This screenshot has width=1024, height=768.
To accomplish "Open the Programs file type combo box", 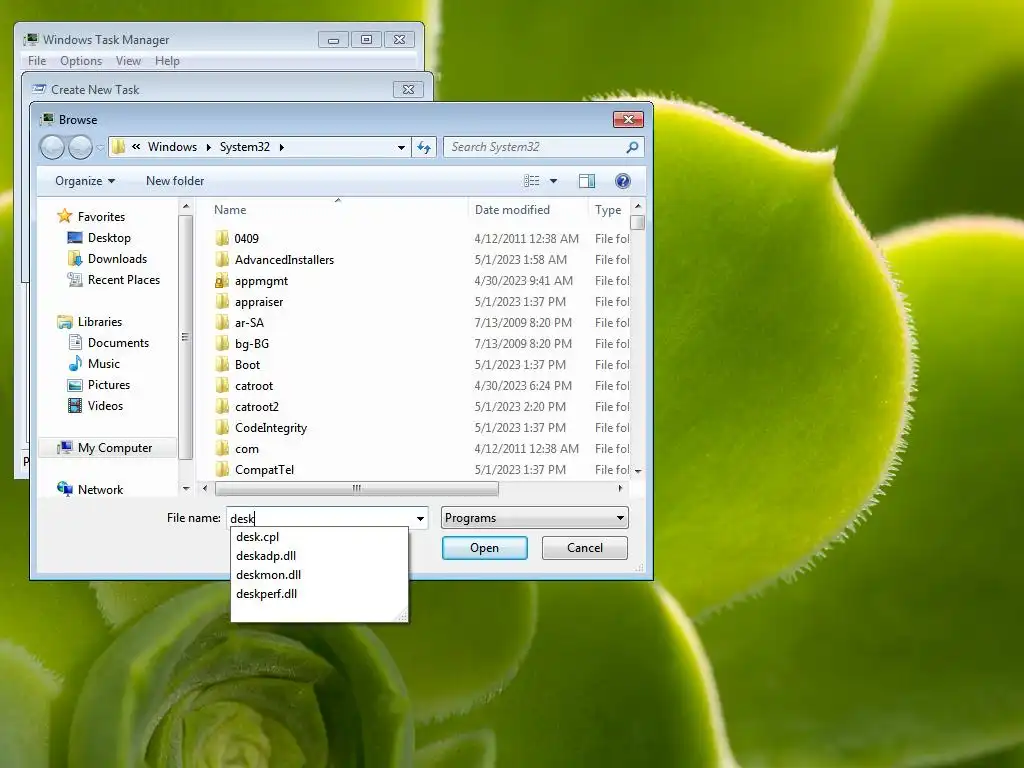I will pyautogui.click(x=535, y=518).
